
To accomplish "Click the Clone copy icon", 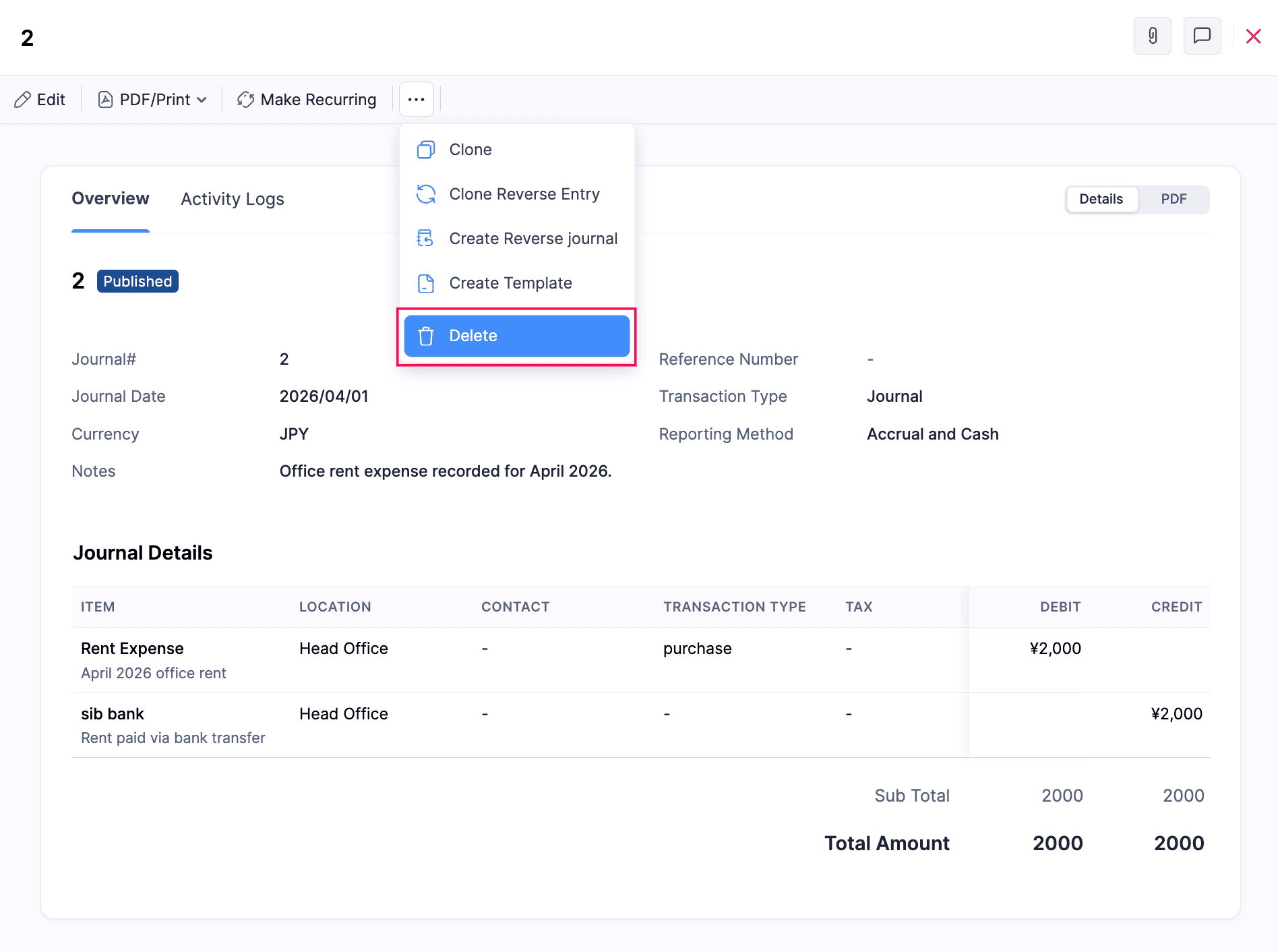I will point(425,150).
